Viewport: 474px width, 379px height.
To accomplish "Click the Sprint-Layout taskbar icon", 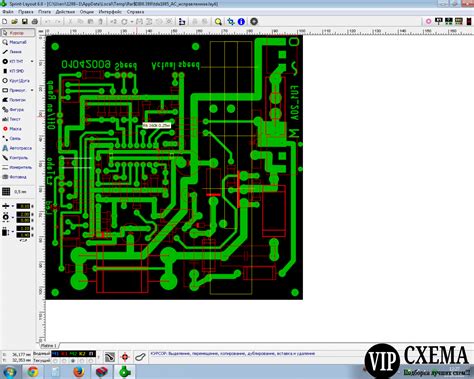I will point(125,372).
